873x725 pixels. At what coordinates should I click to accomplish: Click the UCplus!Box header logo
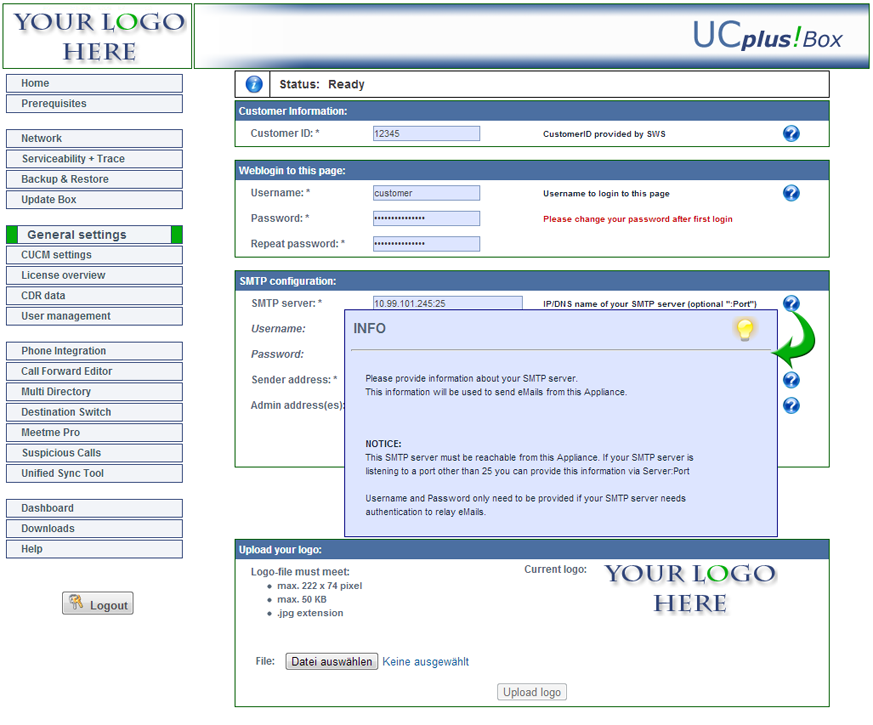point(767,36)
